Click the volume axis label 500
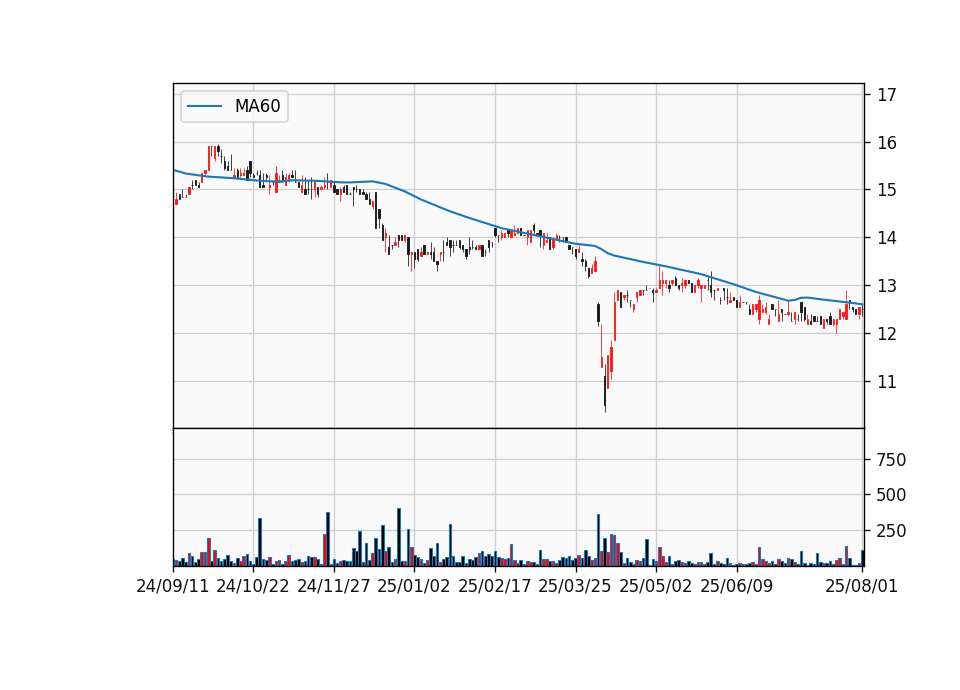Image resolution: width=960 pixels, height=690 pixels. point(891,495)
